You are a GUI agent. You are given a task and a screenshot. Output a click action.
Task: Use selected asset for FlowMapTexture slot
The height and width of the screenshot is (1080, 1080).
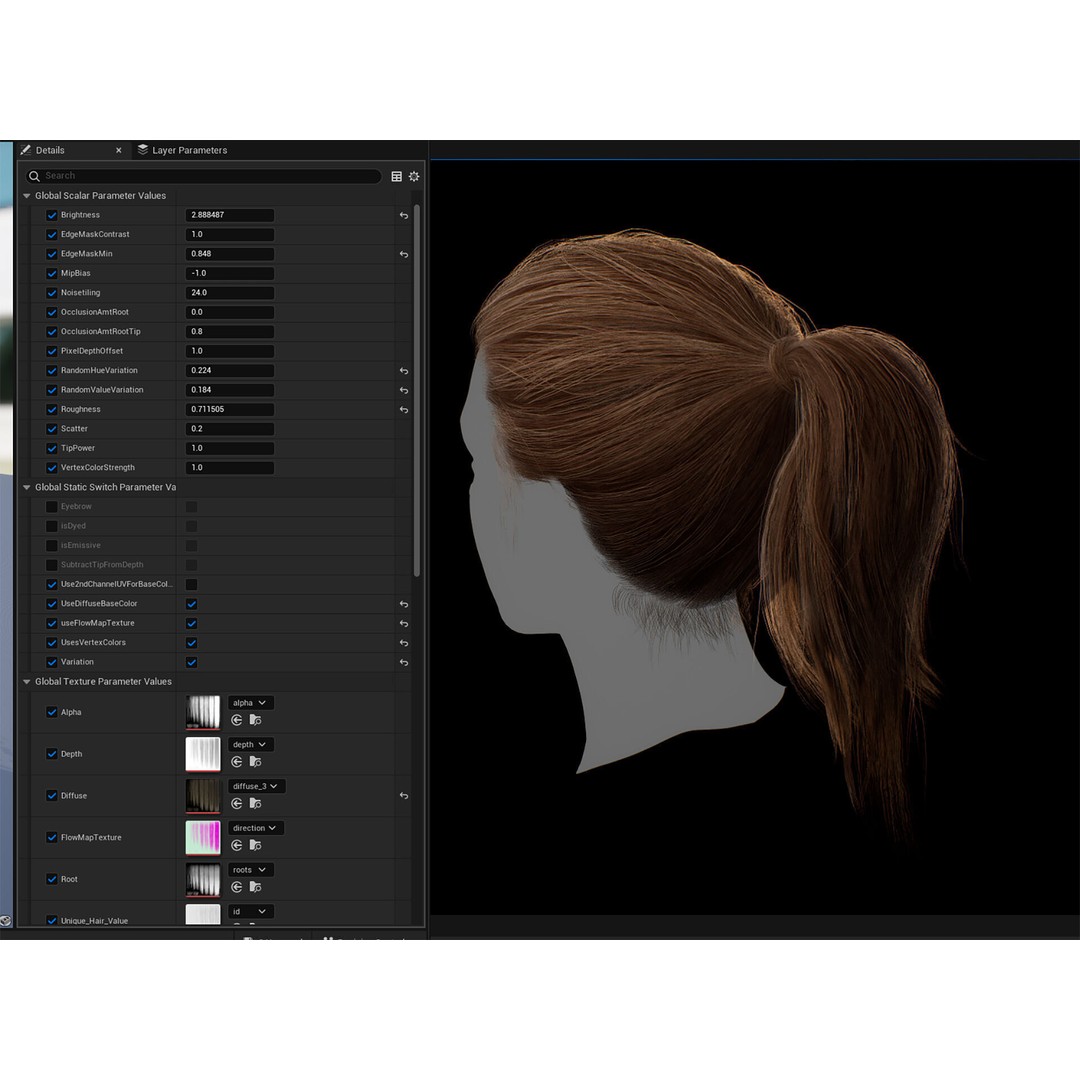pos(236,845)
